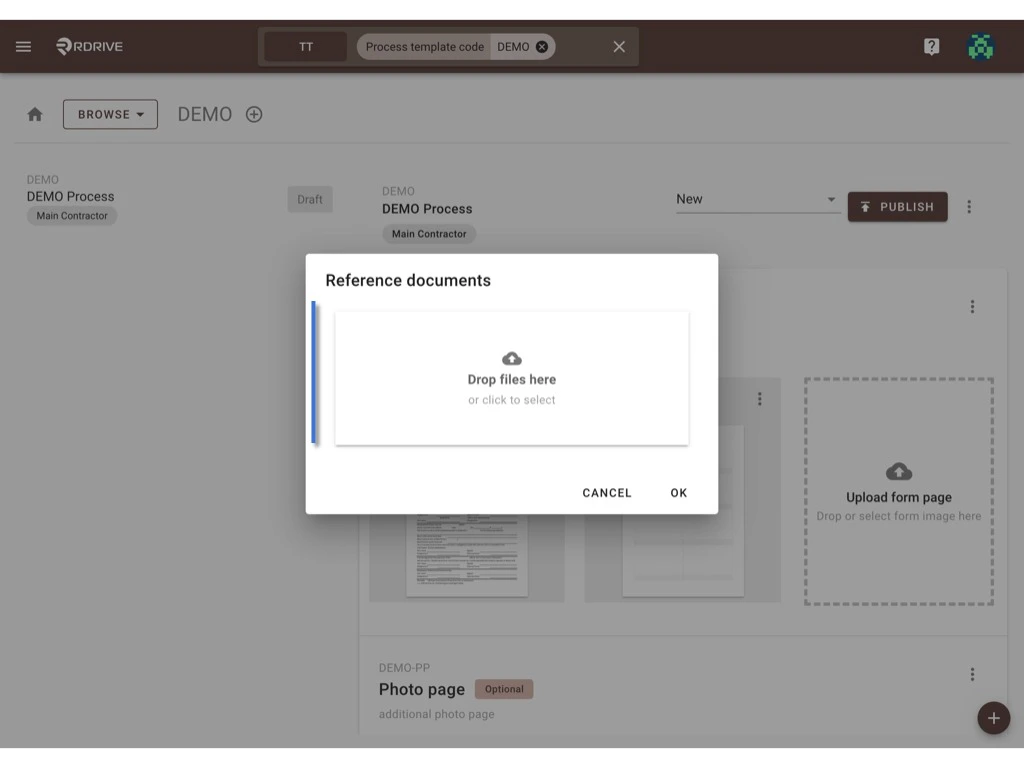
Task: Click the cloud icon in Upload form page box
Action: point(897,471)
